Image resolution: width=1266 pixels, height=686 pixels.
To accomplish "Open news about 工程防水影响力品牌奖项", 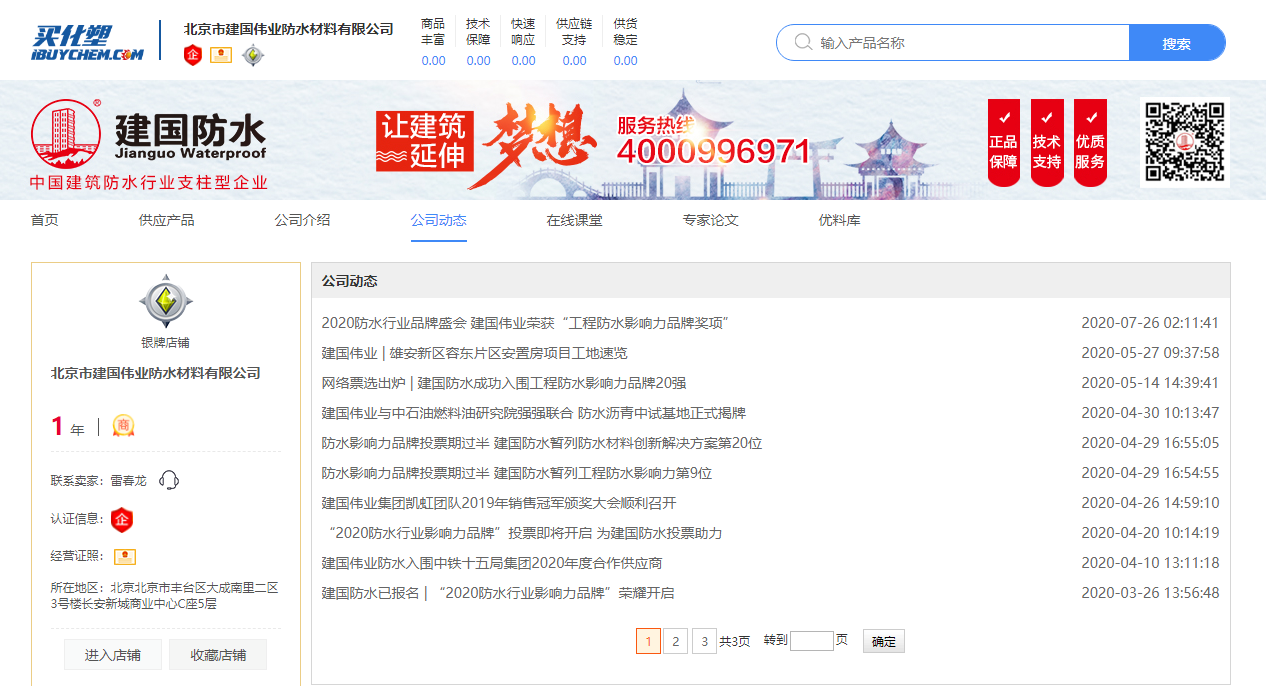I will (x=526, y=323).
